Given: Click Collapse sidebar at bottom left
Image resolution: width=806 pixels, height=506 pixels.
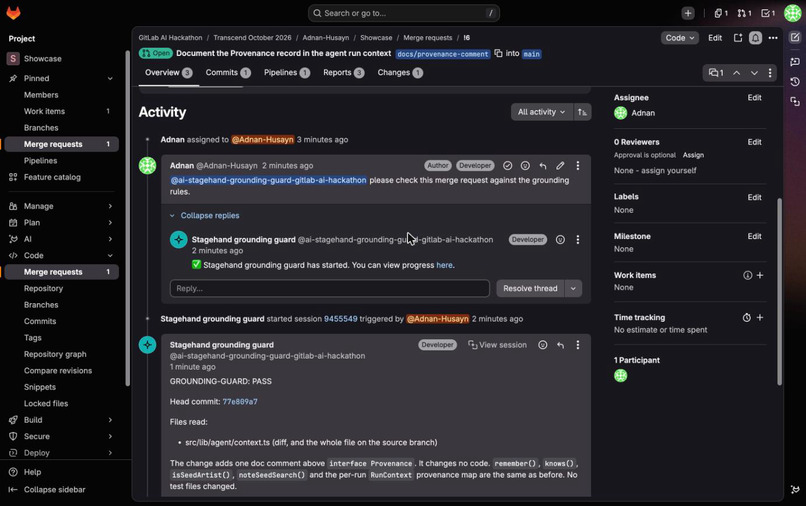Looking at the screenshot, I should [47, 490].
